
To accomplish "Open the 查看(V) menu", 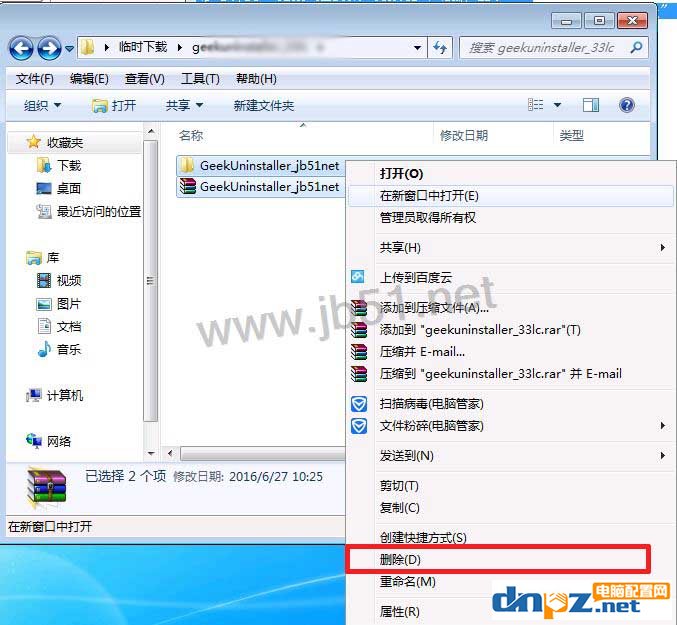I will [144, 79].
